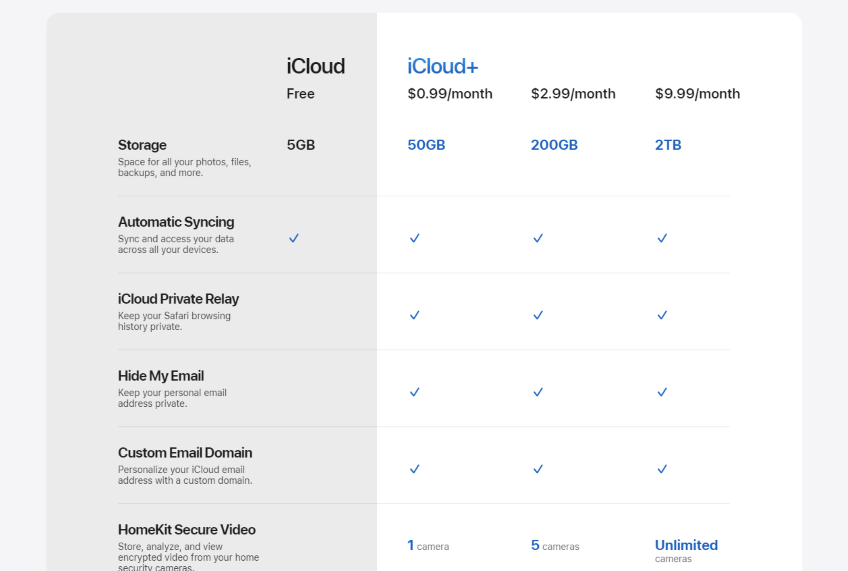Click Automatic Syncing checkmark under $2.99 plan
Viewport: 848px width, 571px height.
[538, 238]
